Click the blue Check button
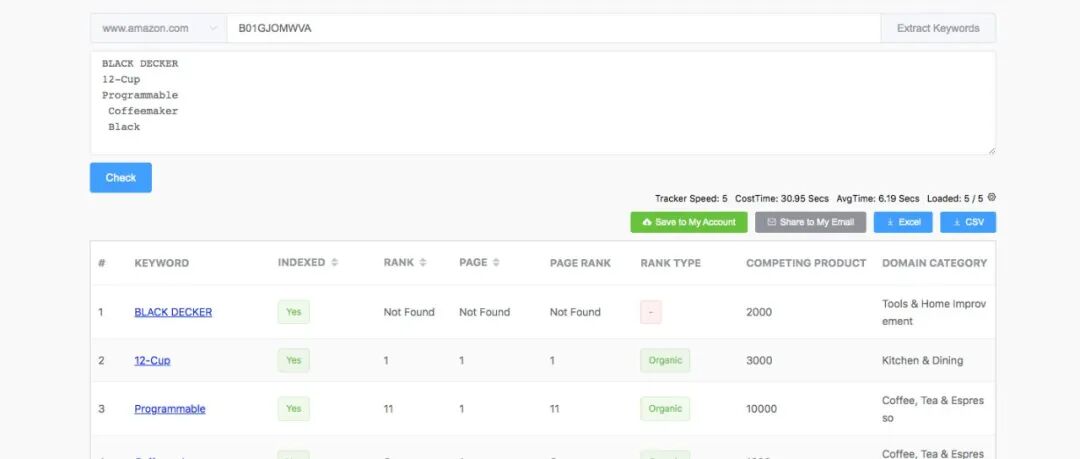The image size is (1080, 459). (x=121, y=178)
